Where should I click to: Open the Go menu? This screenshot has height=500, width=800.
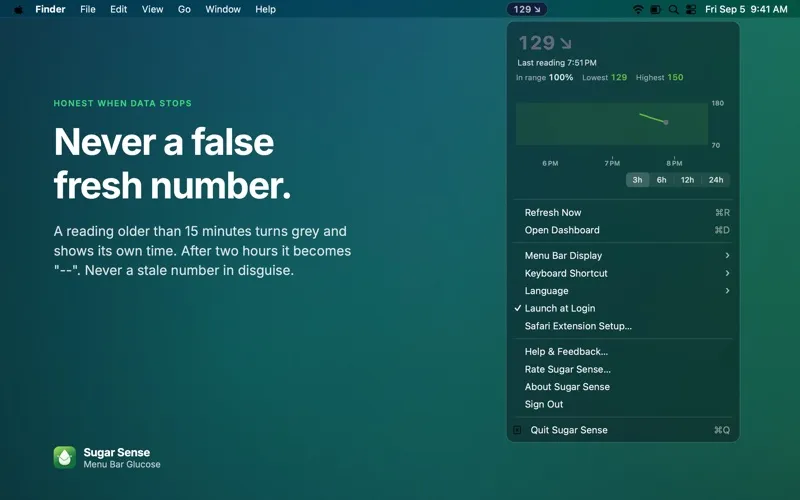pyautogui.click(x=184, y=9)
